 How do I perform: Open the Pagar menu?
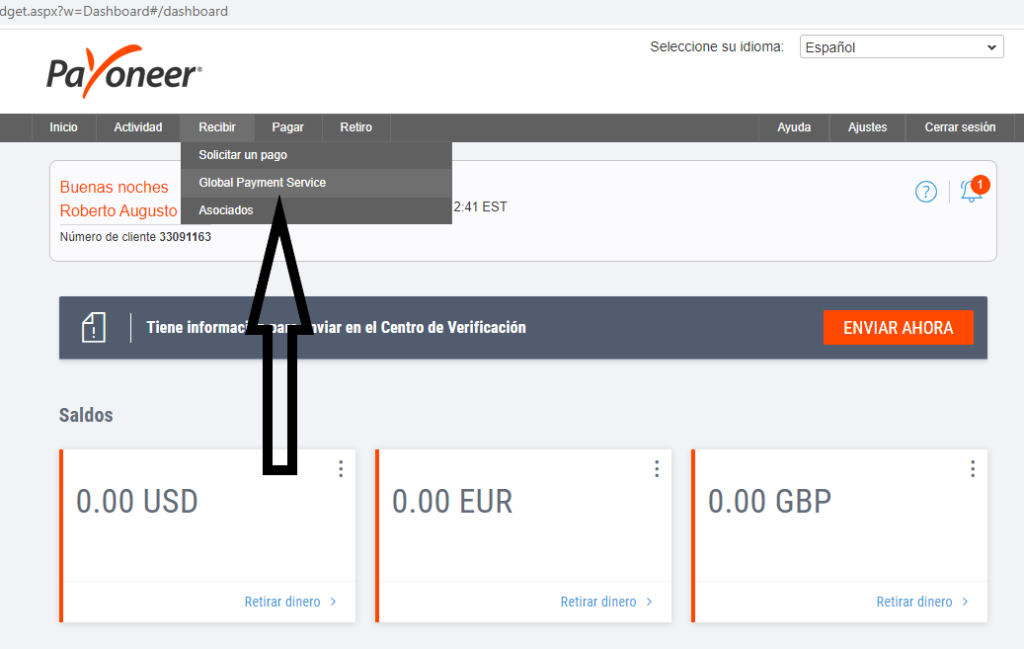[288, 127]
